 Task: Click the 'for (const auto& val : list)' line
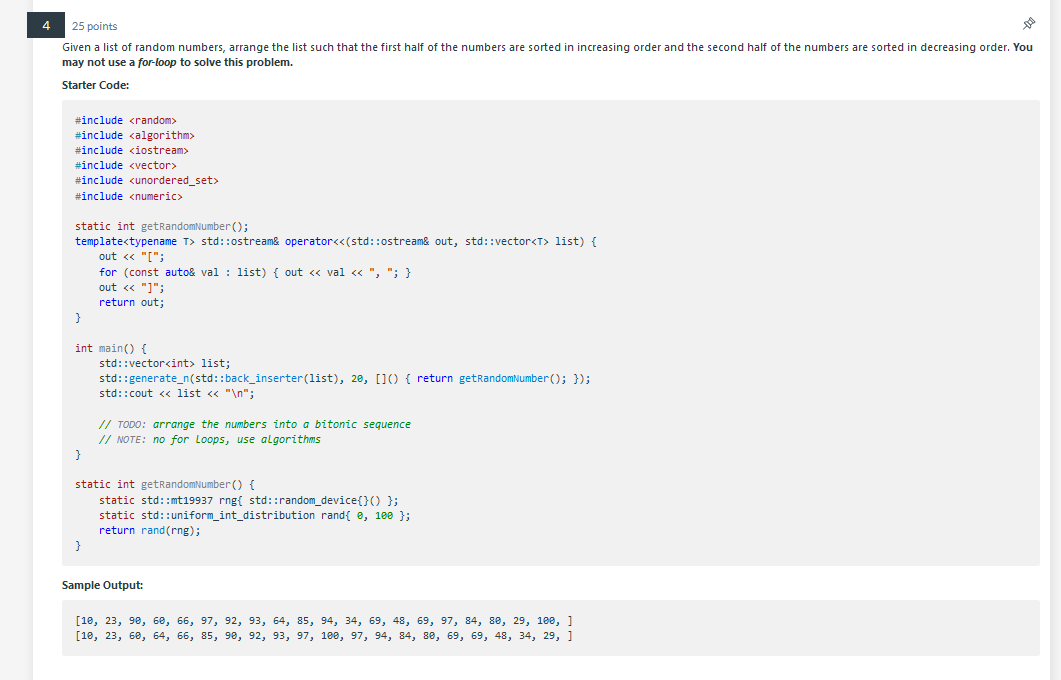(255, 272)
